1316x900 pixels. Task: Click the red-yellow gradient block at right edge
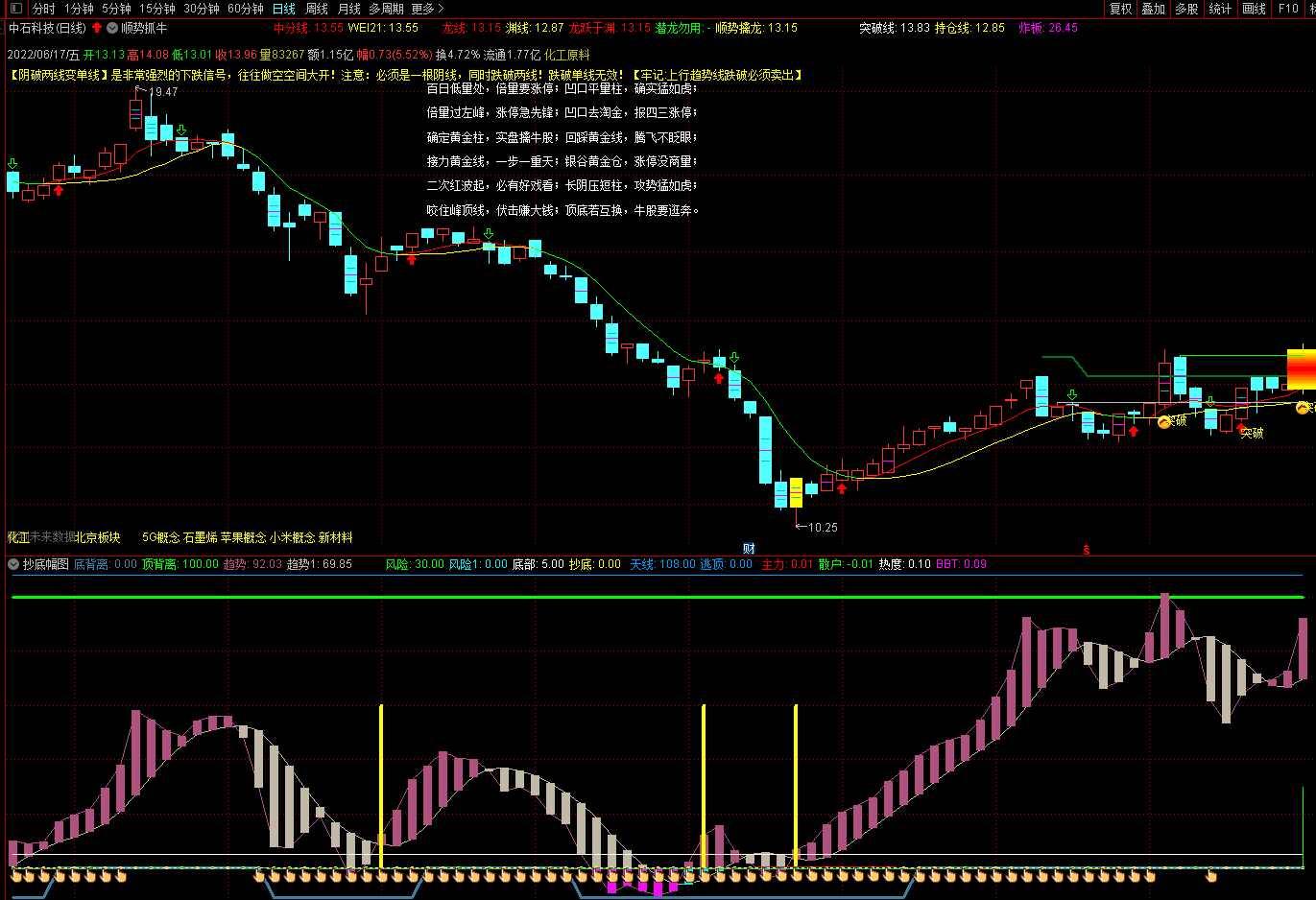[1301, 369]
